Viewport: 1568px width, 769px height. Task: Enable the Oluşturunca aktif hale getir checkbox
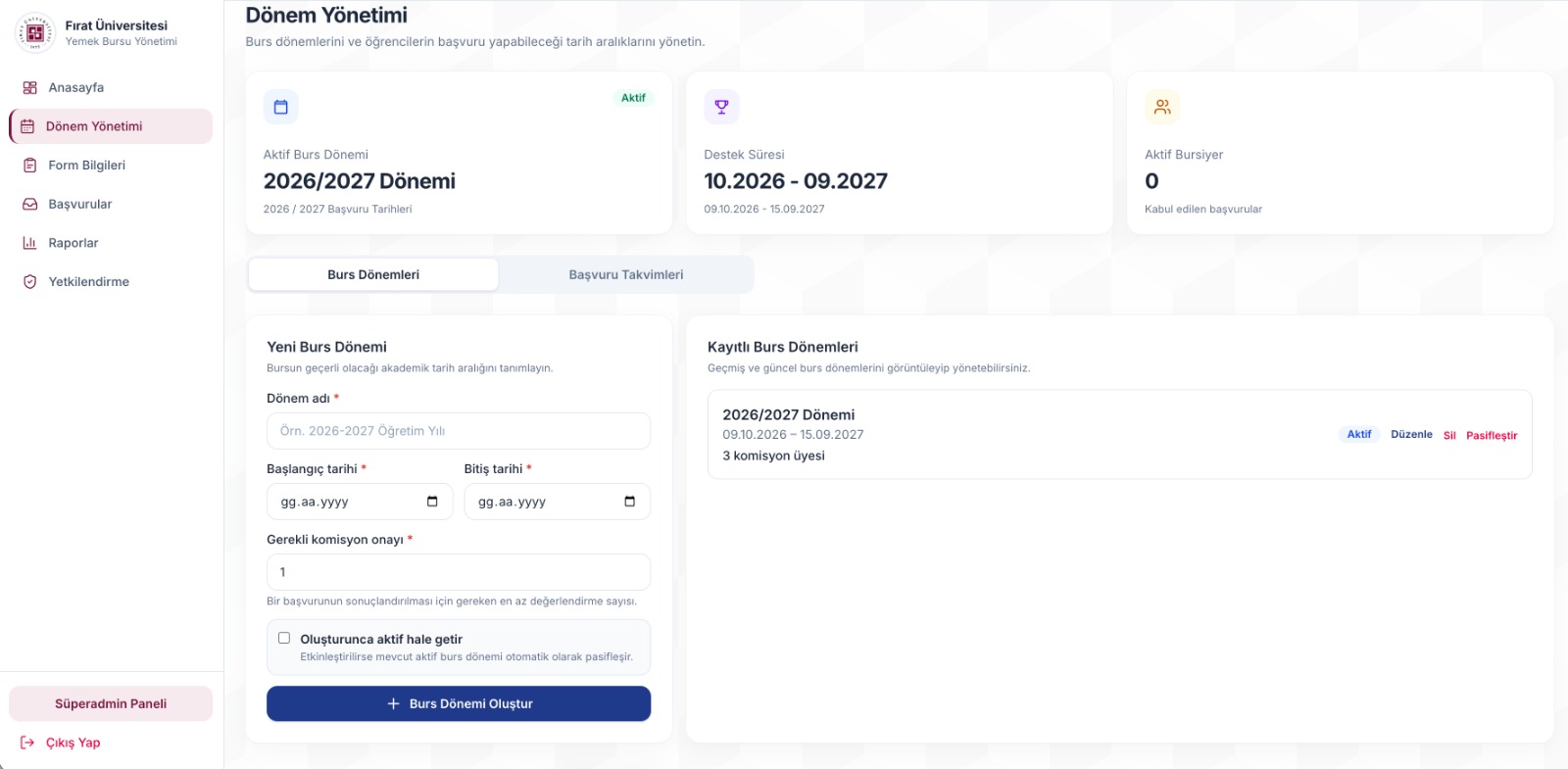tap(284, 638)
